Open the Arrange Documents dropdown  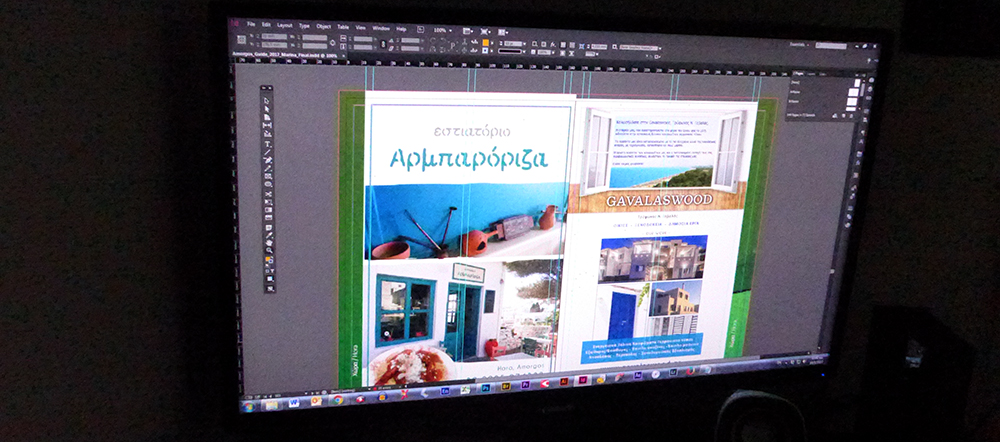pos(504,32)
